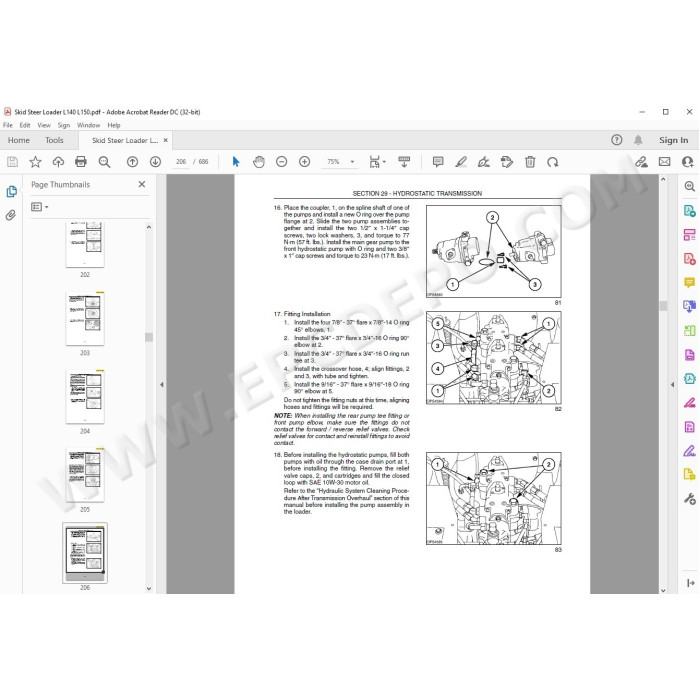Viewport: 700px width, 700px height.
Task: Select page 204 thumbnail
Action: 85,397
